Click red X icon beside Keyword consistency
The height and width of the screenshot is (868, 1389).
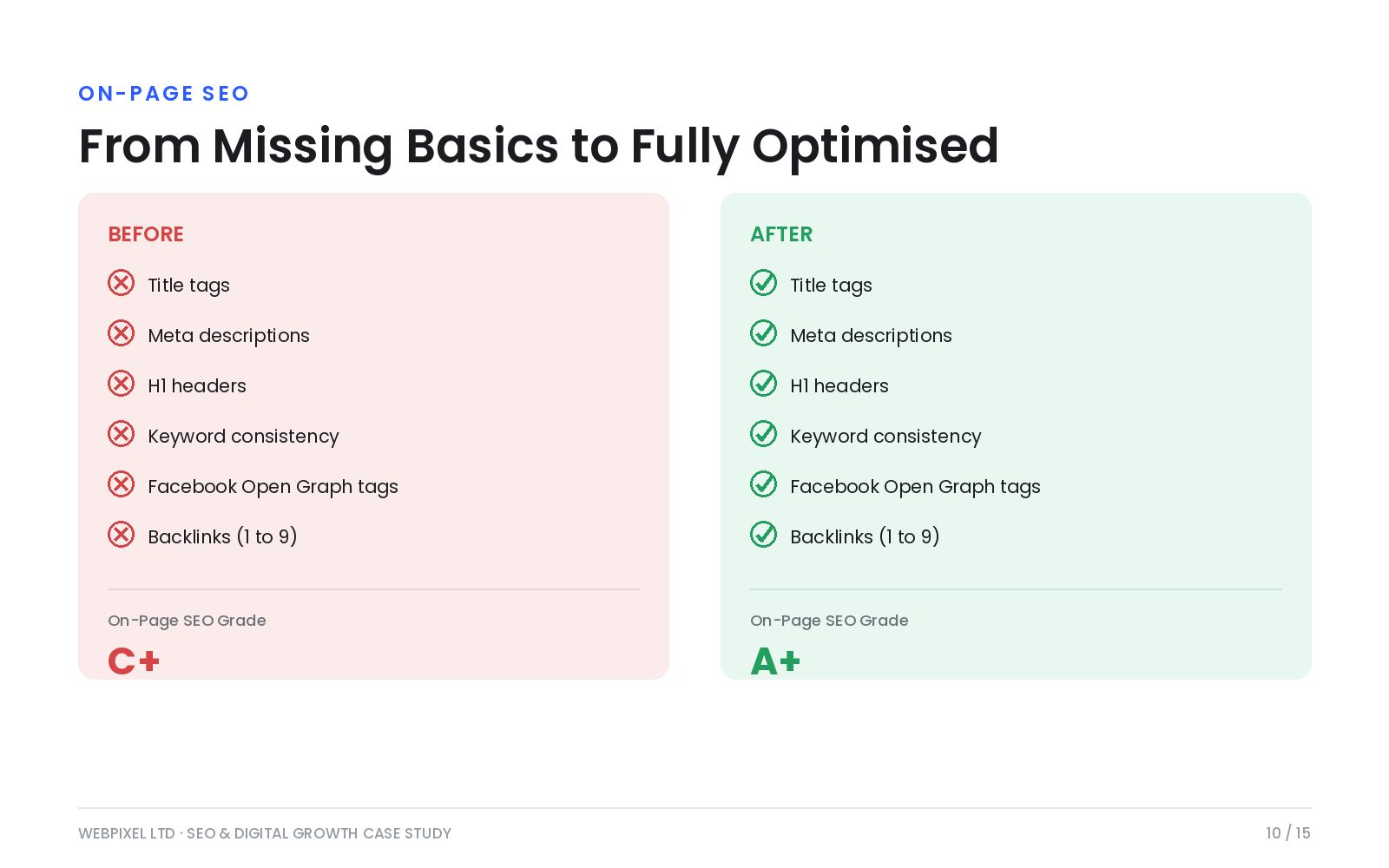pos(121,434)
